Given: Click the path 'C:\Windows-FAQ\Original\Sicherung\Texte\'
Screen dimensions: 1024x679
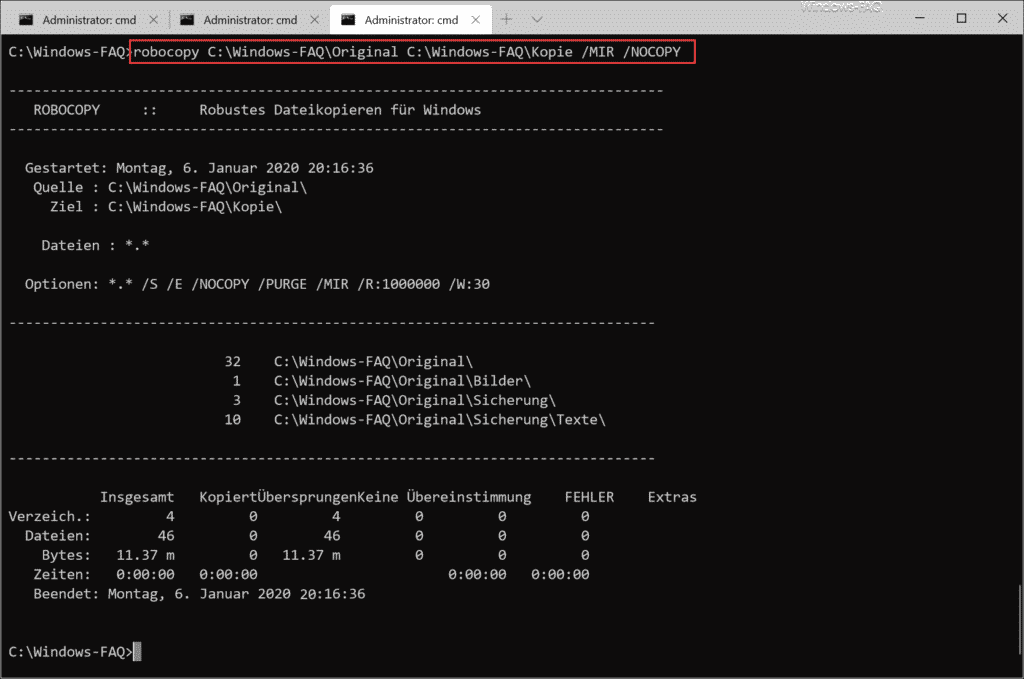Looking at the screenshot, I should pyautogui.click(x=440, y=420).
